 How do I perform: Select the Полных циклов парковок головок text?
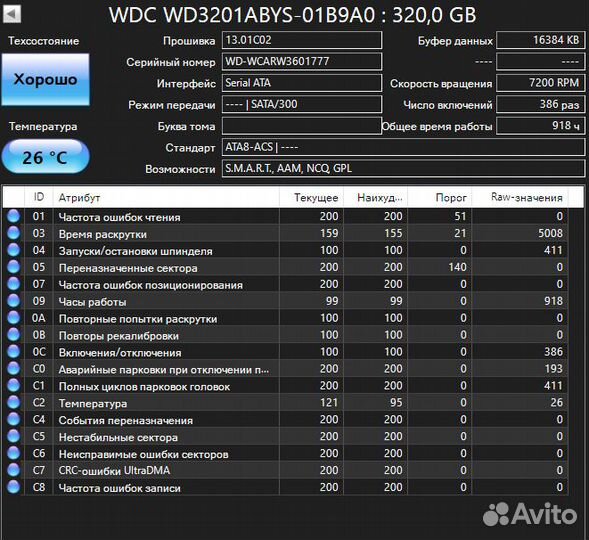[x=144, y=386]
